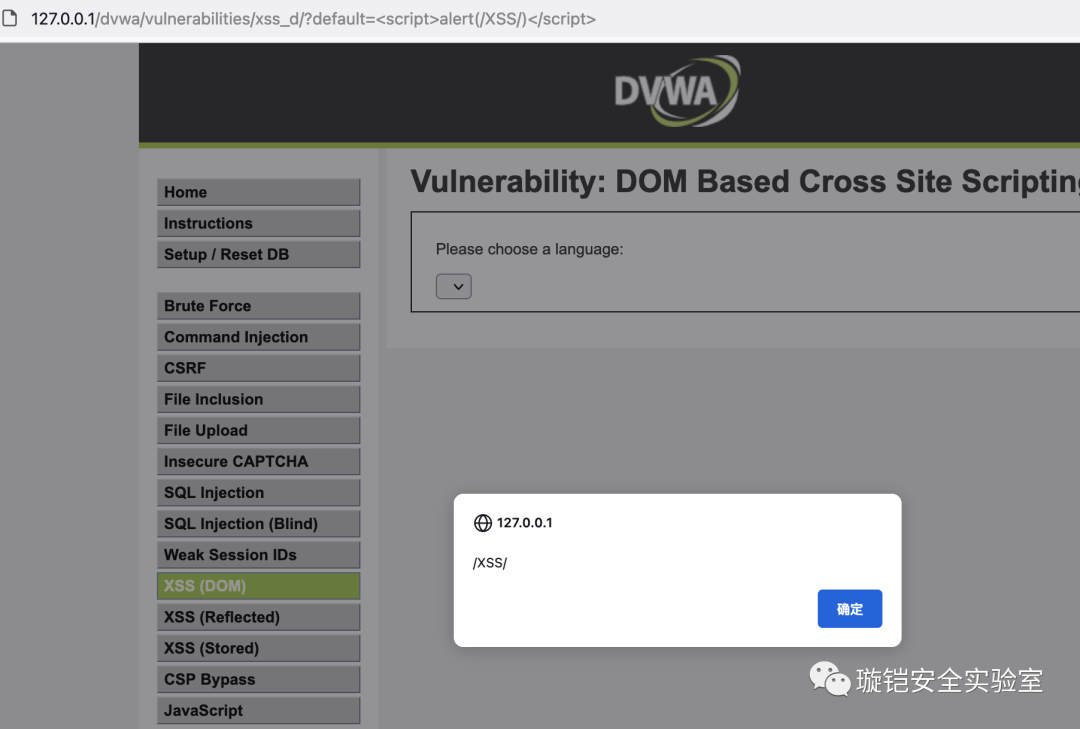Click the 'Please choose a language:' label

pyautogui.click(x=529, y=249)
